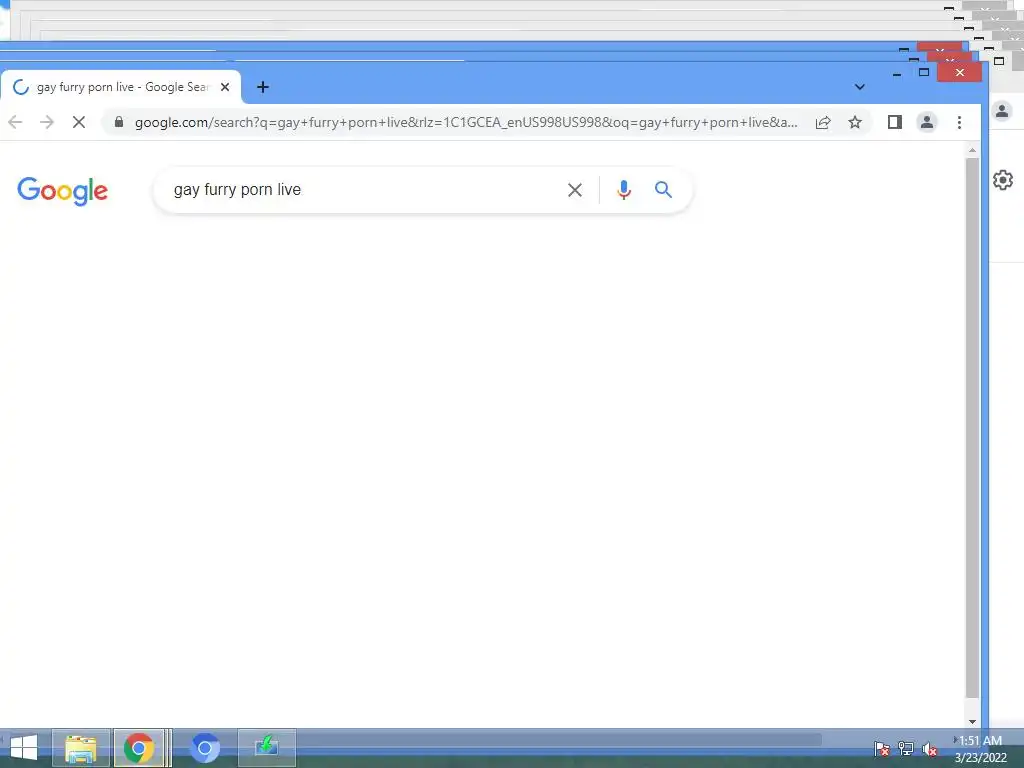Click the vertical scrollbar thumb
Screen dimensions: 1024x768
click(x=972, y=428)
